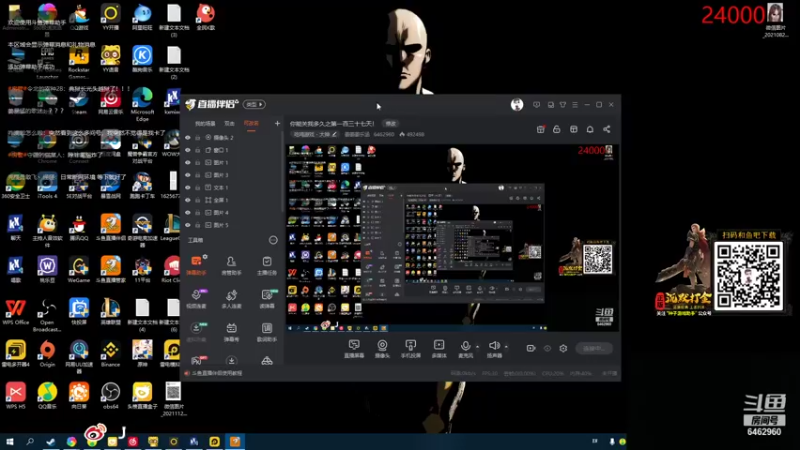Hide the 图片 5 source
Viewport: 800px width, 450px height.
(x=188, y=225)
